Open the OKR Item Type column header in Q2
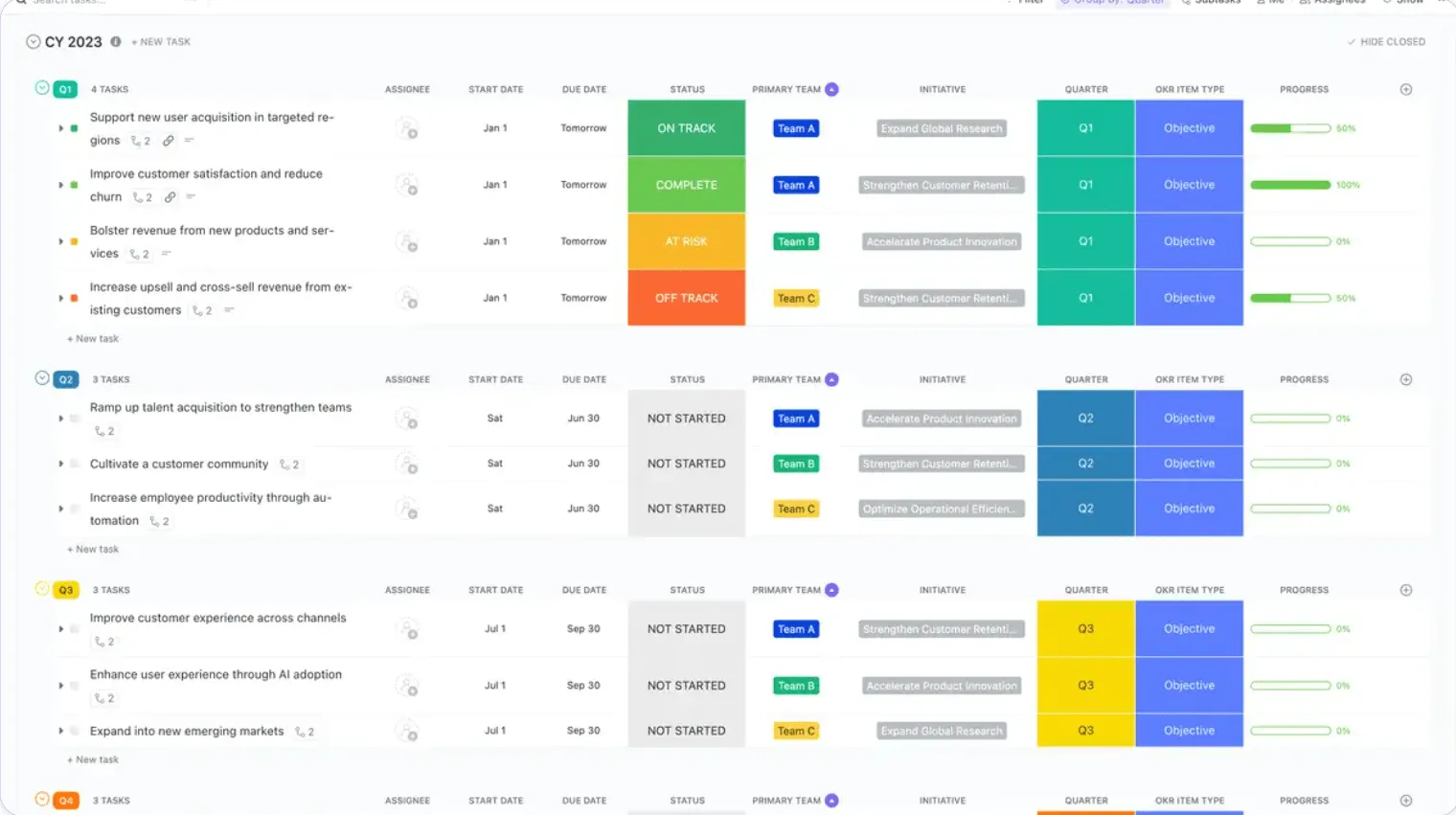The width and height of the screenshot is (1456, 815). click(x=1189, y=379)
